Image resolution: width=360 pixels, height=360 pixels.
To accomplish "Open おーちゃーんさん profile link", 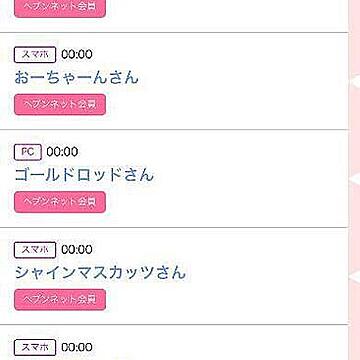I will point(76,78).
